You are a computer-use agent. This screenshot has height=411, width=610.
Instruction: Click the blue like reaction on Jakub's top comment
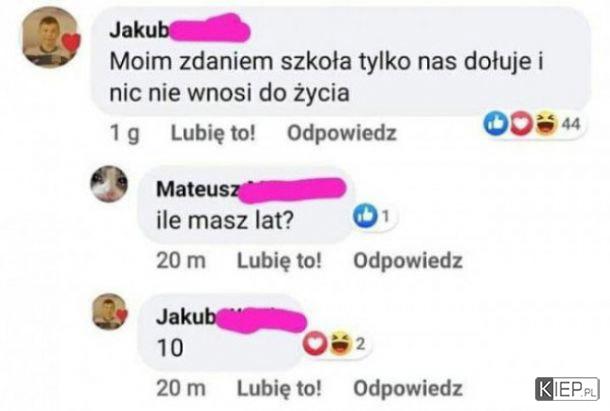(x=496, y=123)
